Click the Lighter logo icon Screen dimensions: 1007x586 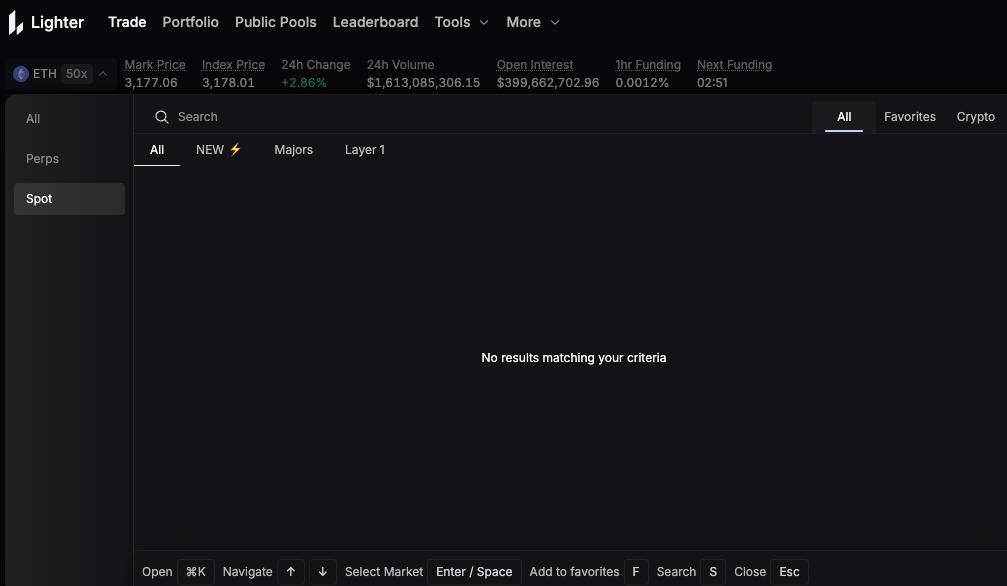16,22
